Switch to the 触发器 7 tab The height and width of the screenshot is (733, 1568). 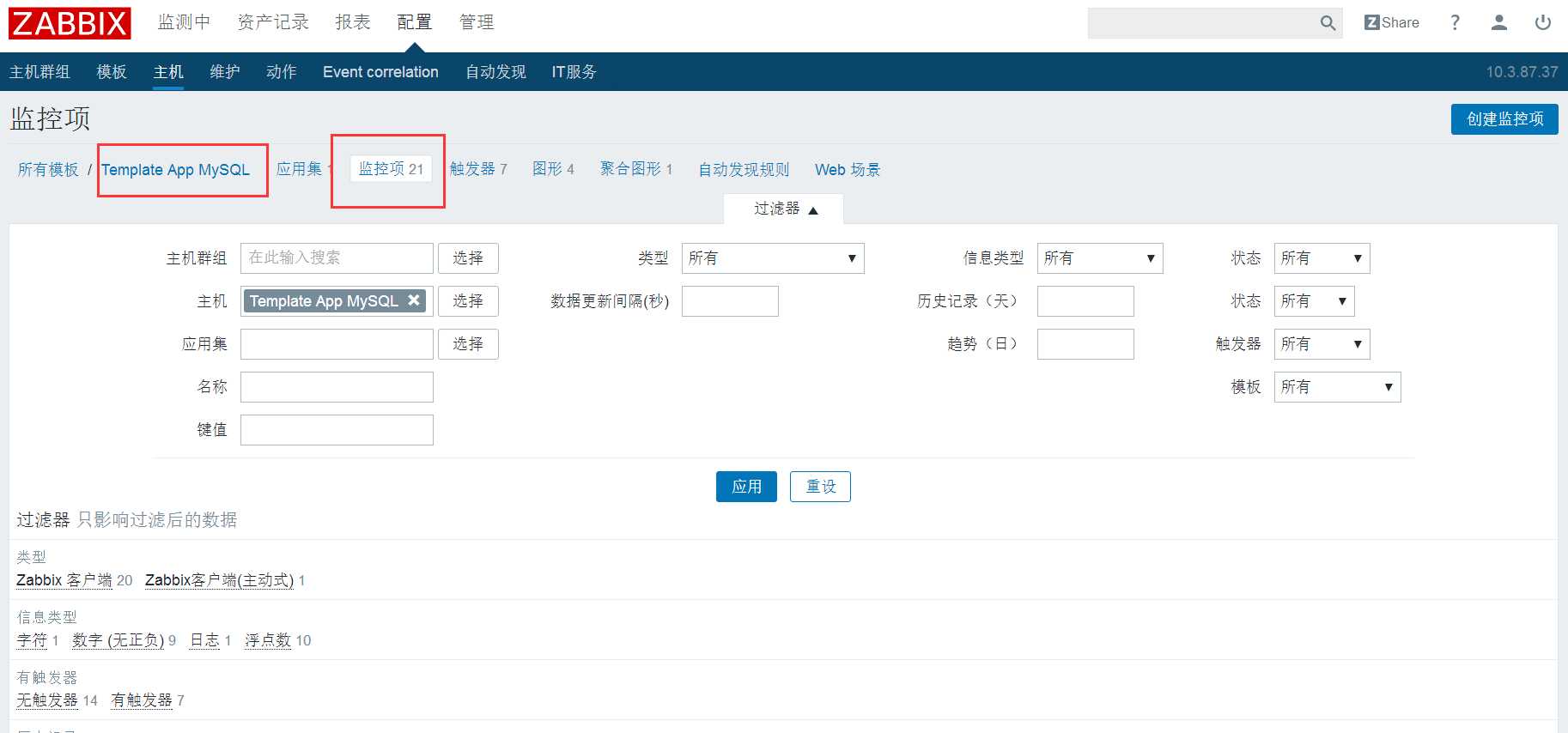478,169
